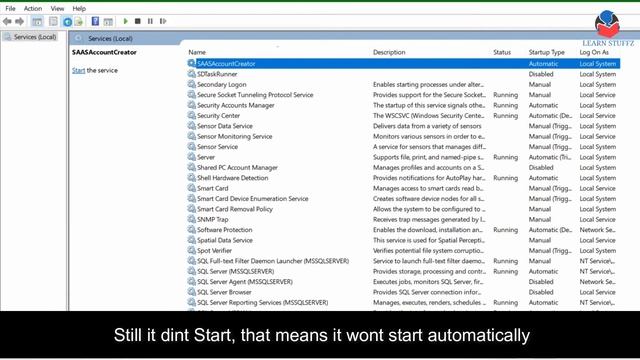Start the service with the green play icon

click(126, 21)
